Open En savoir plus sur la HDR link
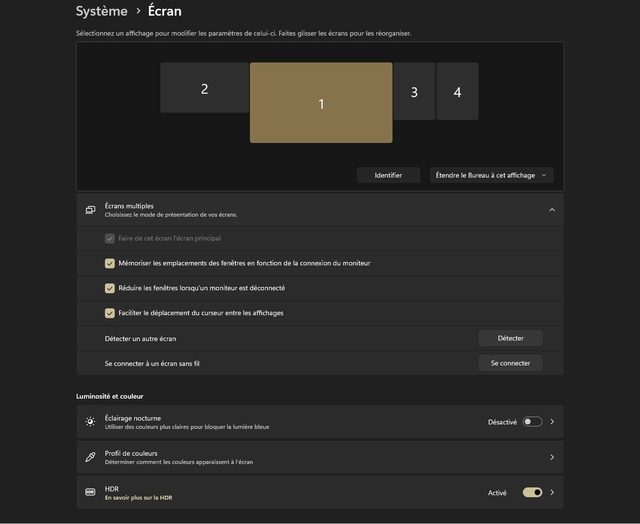This screenshot has height=524, width=640. click(138, 498)
